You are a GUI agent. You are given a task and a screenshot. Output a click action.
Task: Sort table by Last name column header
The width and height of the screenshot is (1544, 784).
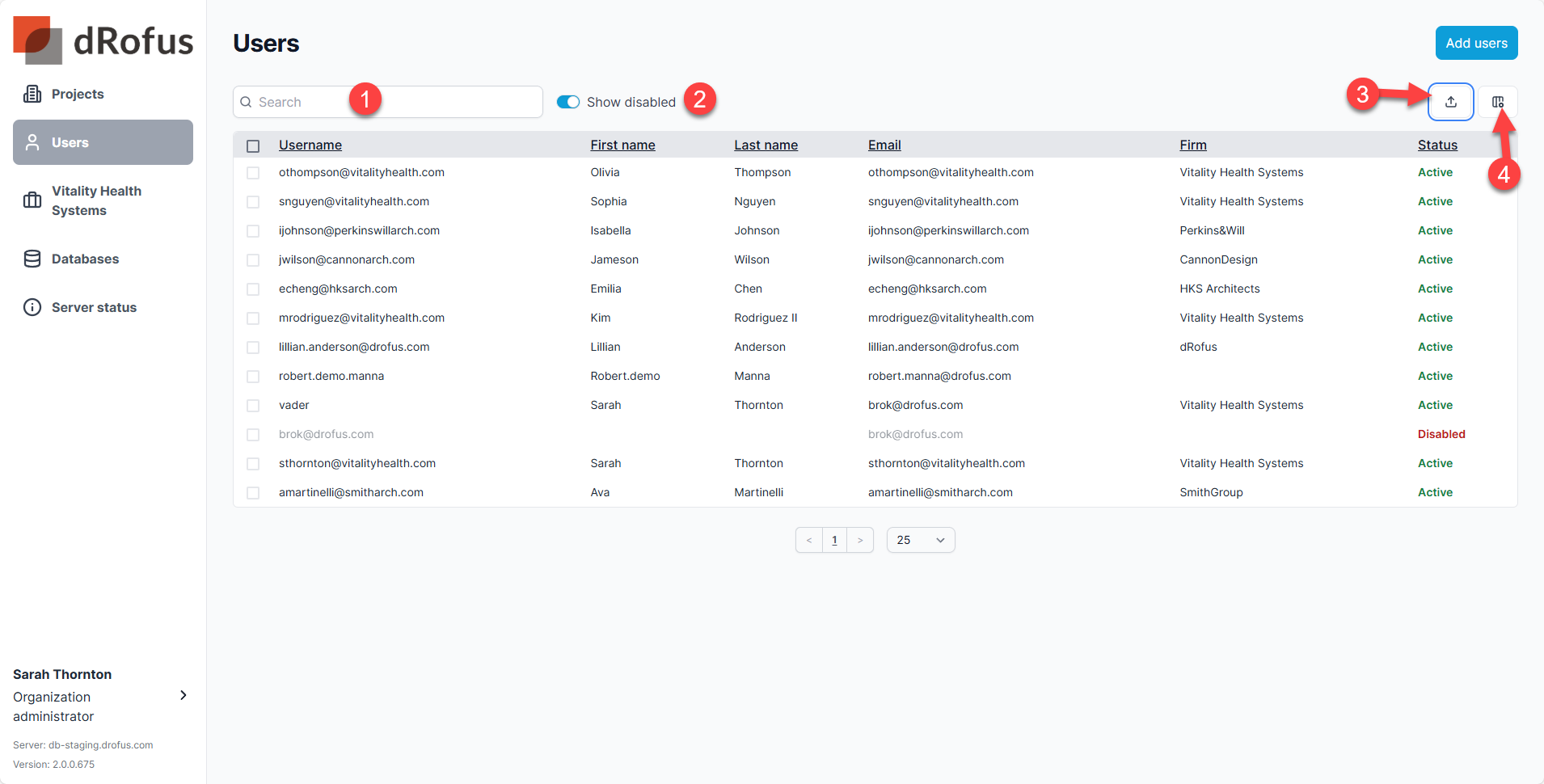click(x=766, y=145)
